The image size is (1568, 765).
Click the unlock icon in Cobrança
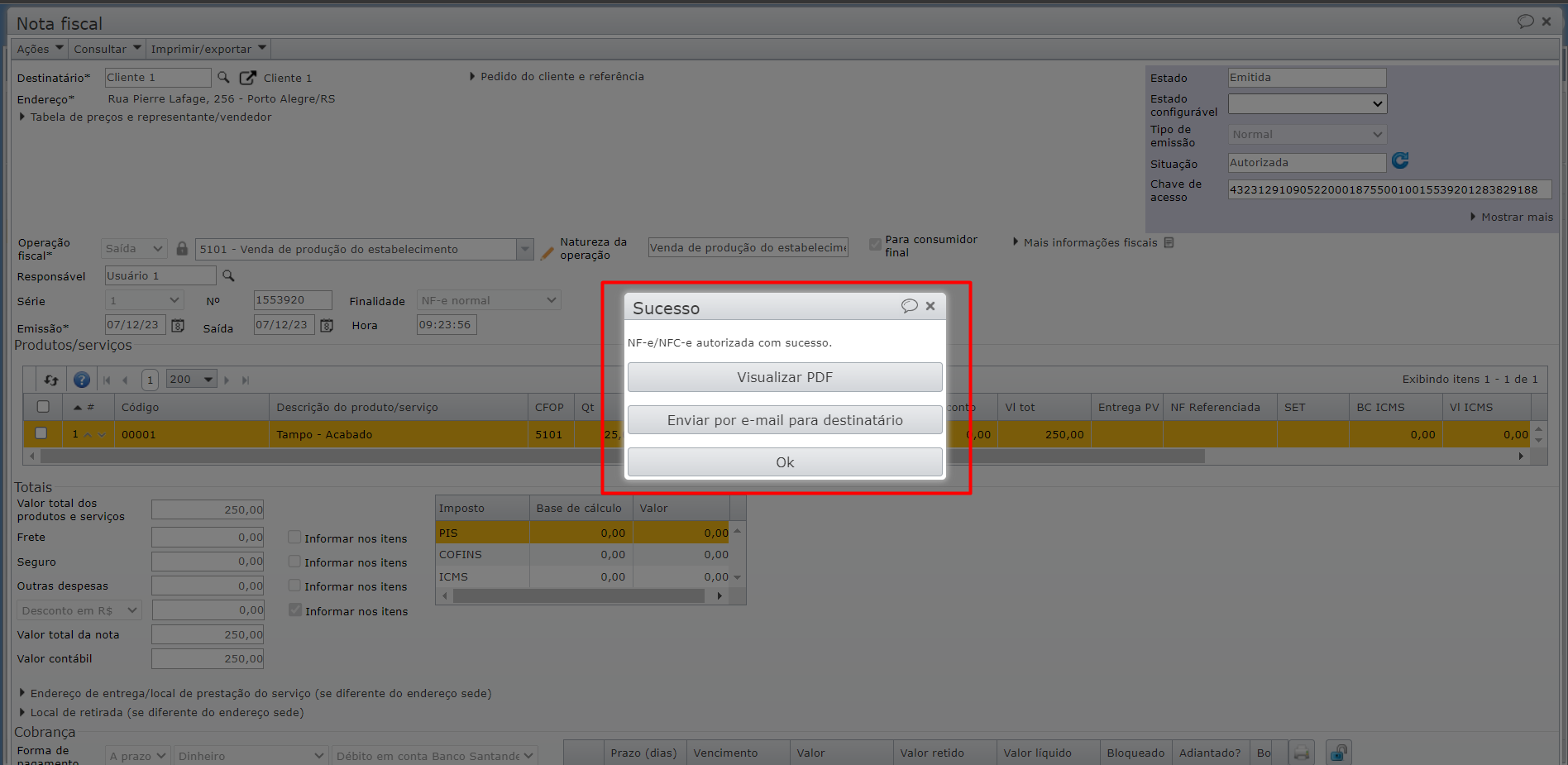pos(1338,753)
